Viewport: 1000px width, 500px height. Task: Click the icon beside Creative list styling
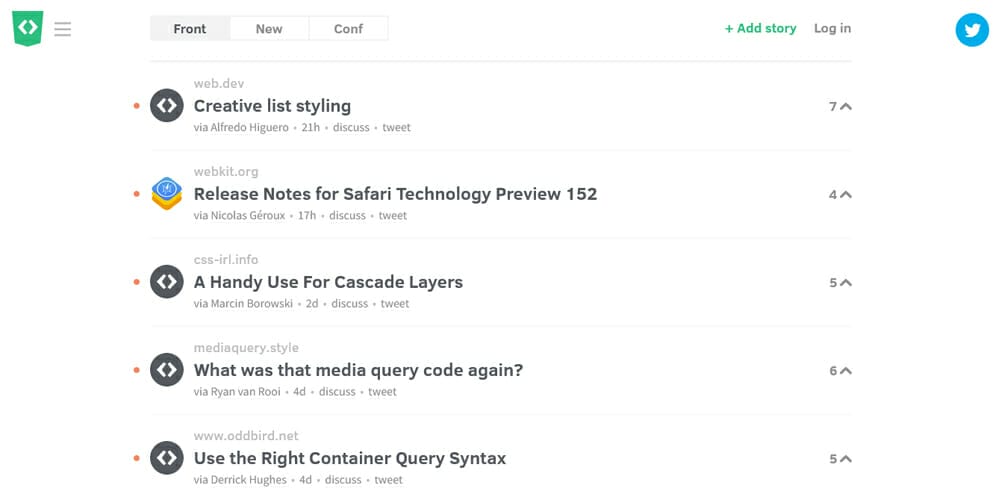166,105
